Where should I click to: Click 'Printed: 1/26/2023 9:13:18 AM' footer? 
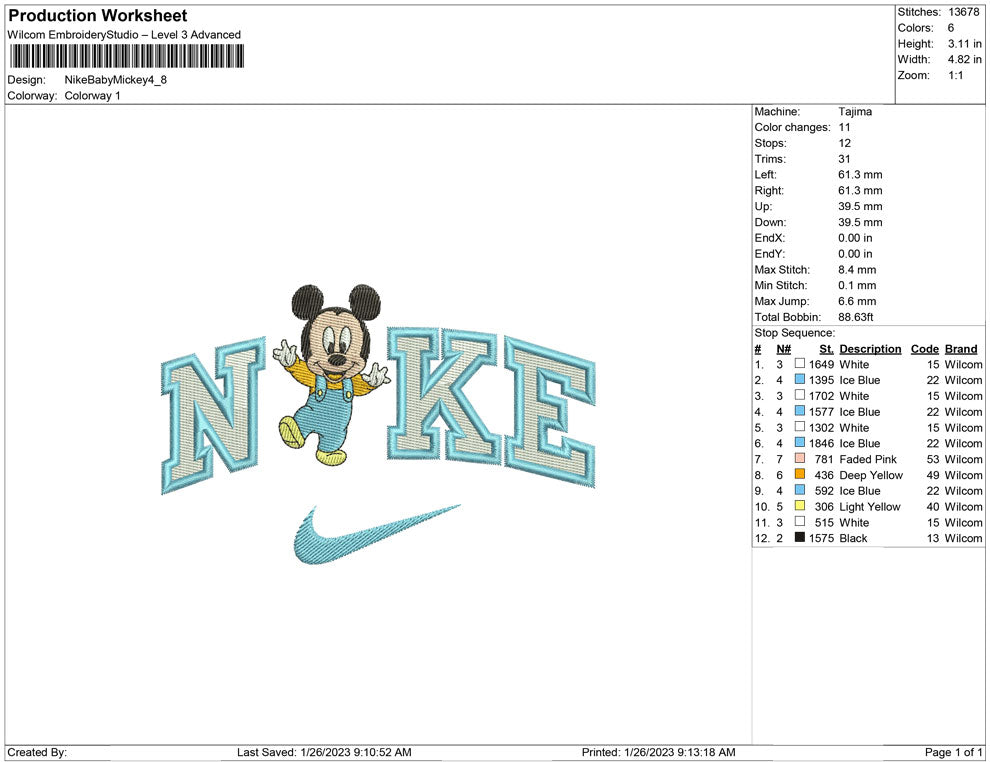point(659,752)
